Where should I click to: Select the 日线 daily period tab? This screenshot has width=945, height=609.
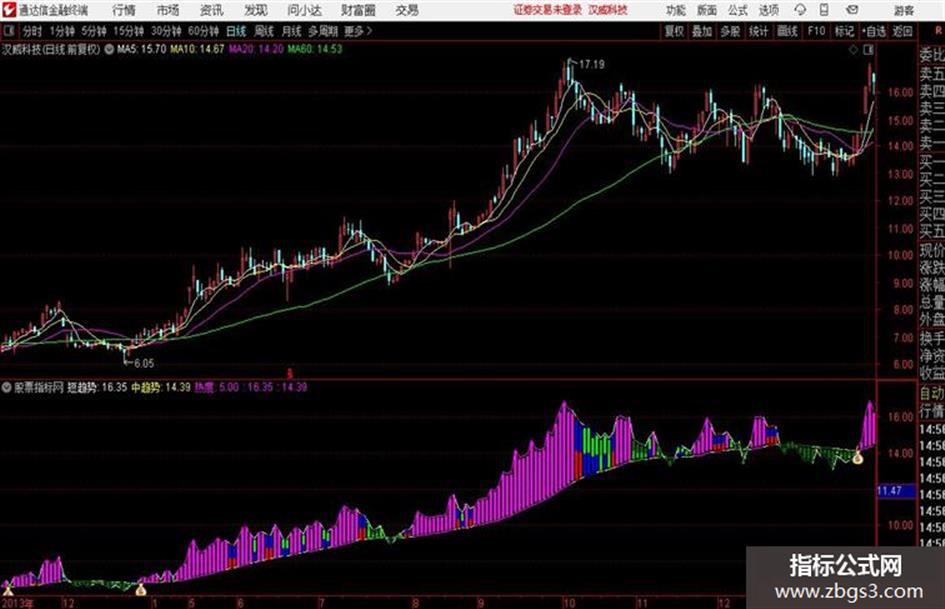[236, 31]
